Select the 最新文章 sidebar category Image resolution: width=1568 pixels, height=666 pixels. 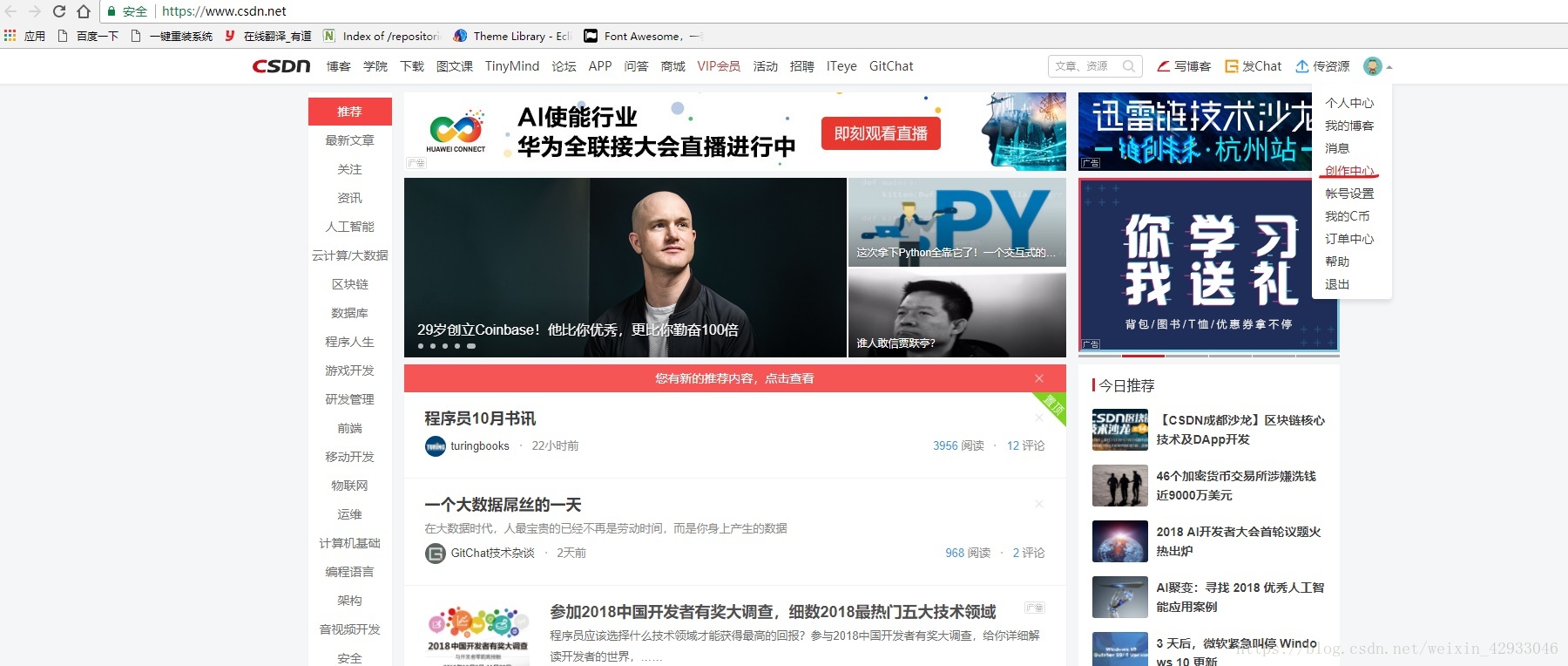350,140
